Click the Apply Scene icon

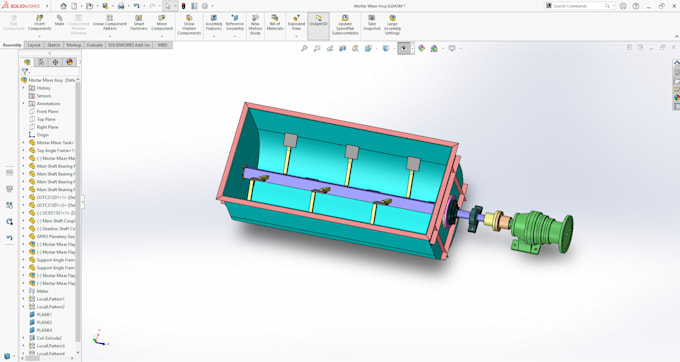pos(434,49)
